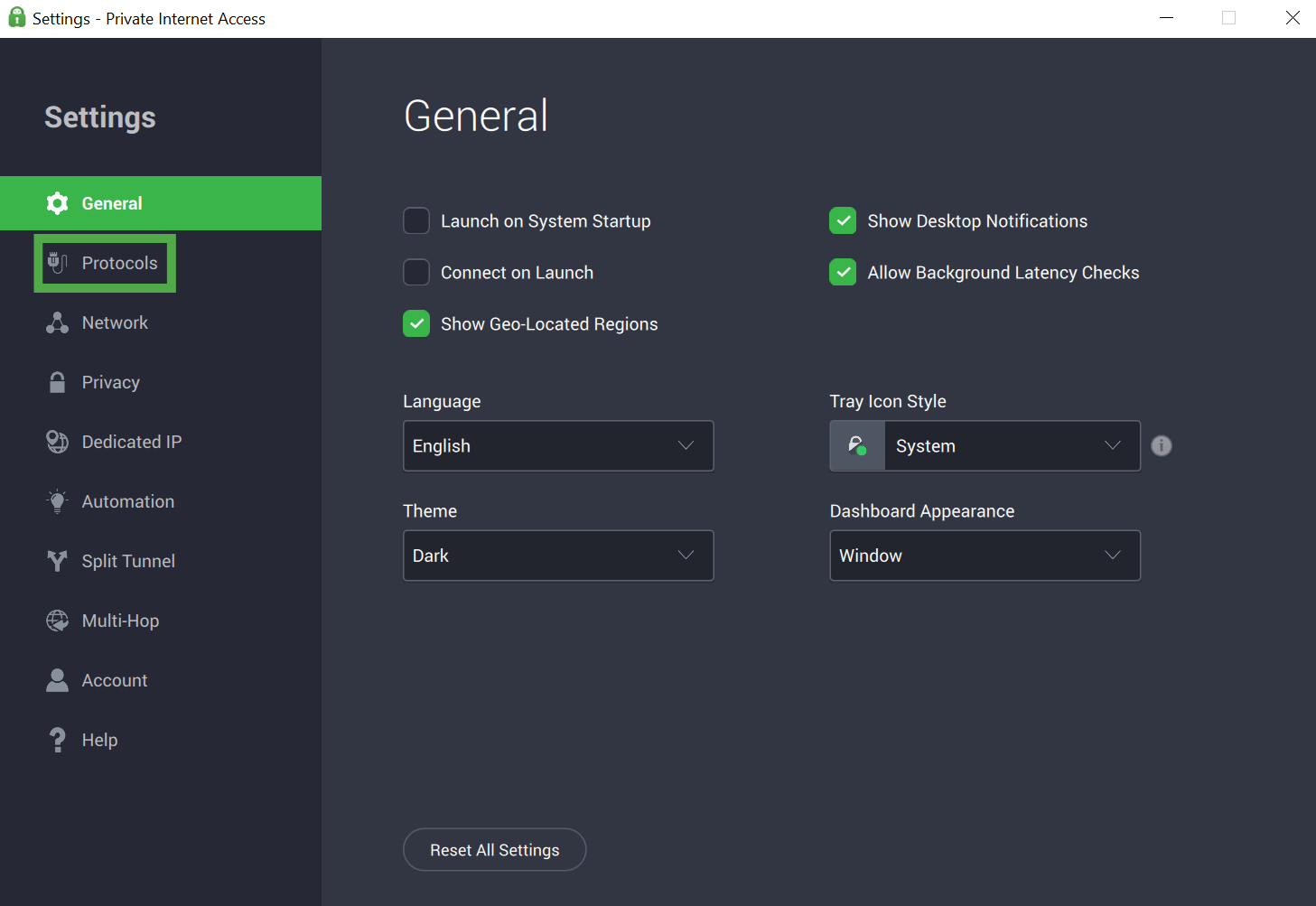Viewport: 1316px width, 906px height.
Task: Select the General settings tab in sidebar
Action: (x=161, y=203)
